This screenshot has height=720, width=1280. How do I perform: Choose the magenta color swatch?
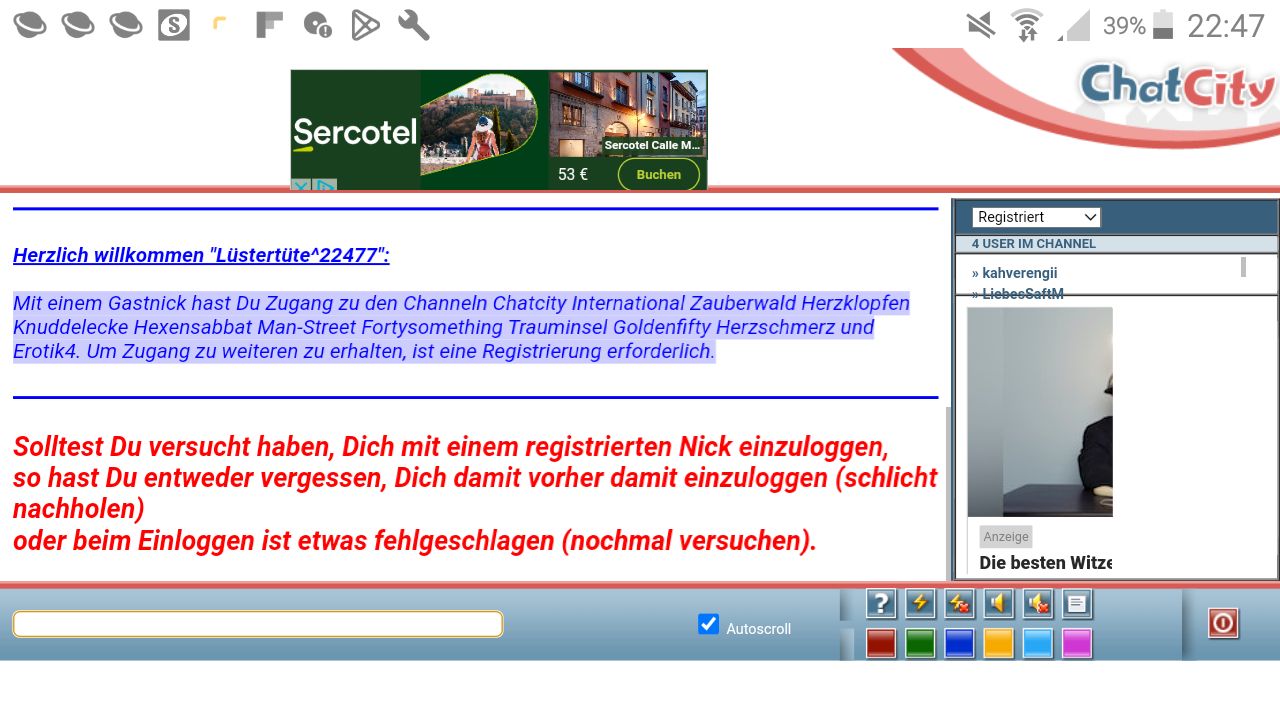[x=1077, y=643]
